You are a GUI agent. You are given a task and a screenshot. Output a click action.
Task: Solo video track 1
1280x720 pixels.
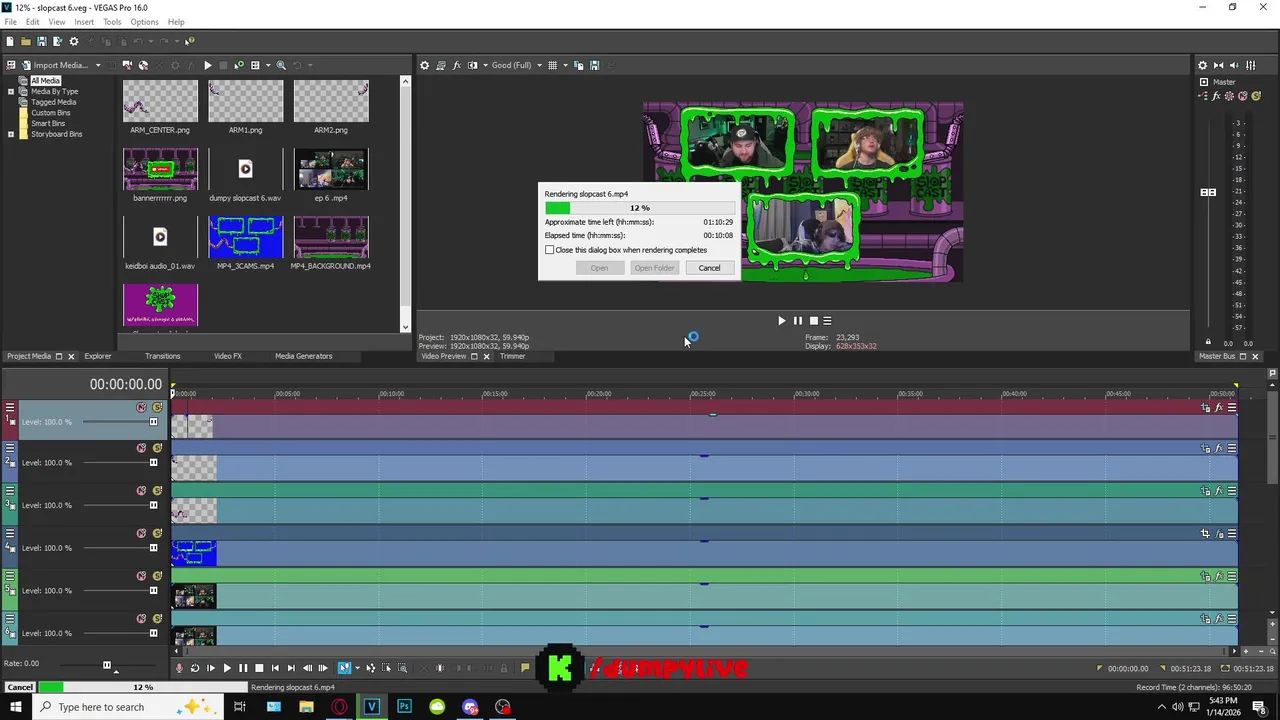(157, 407)
